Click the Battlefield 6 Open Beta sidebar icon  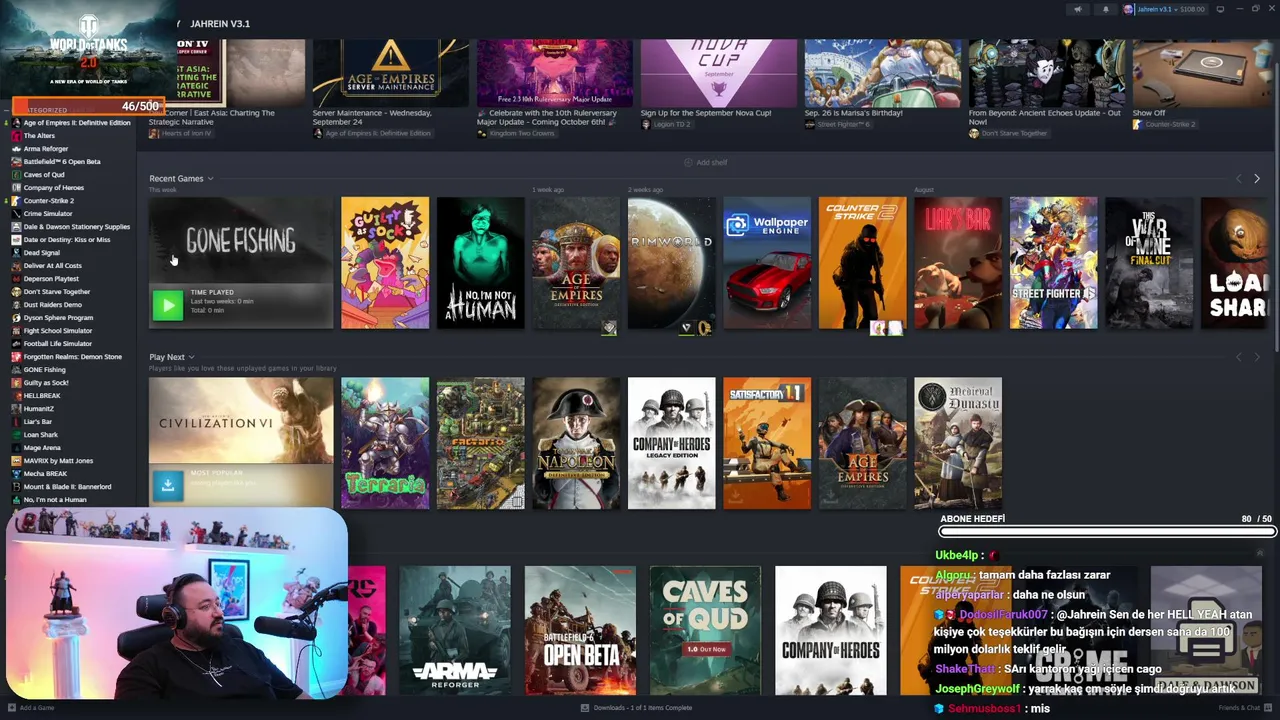[x=16, y=162]
